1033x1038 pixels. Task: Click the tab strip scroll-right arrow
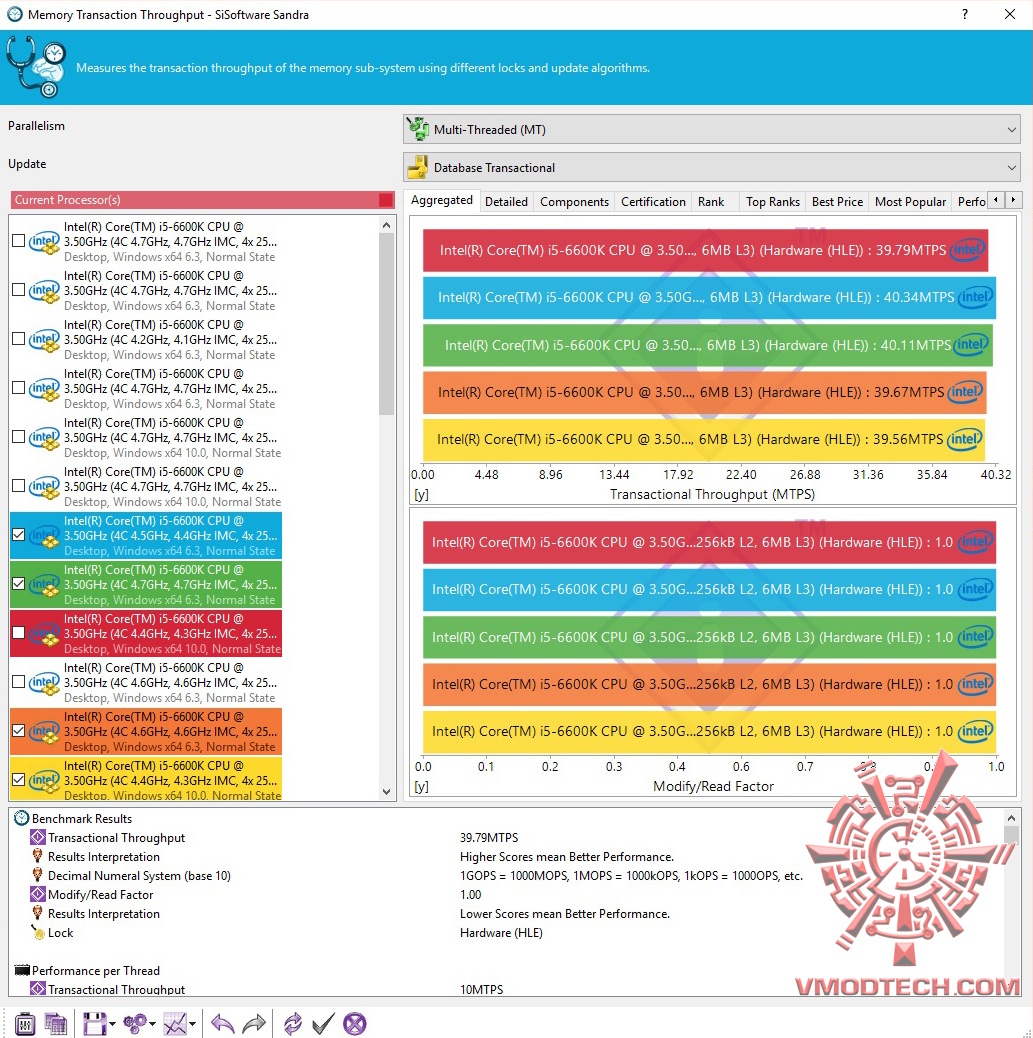click(1012, 199)
